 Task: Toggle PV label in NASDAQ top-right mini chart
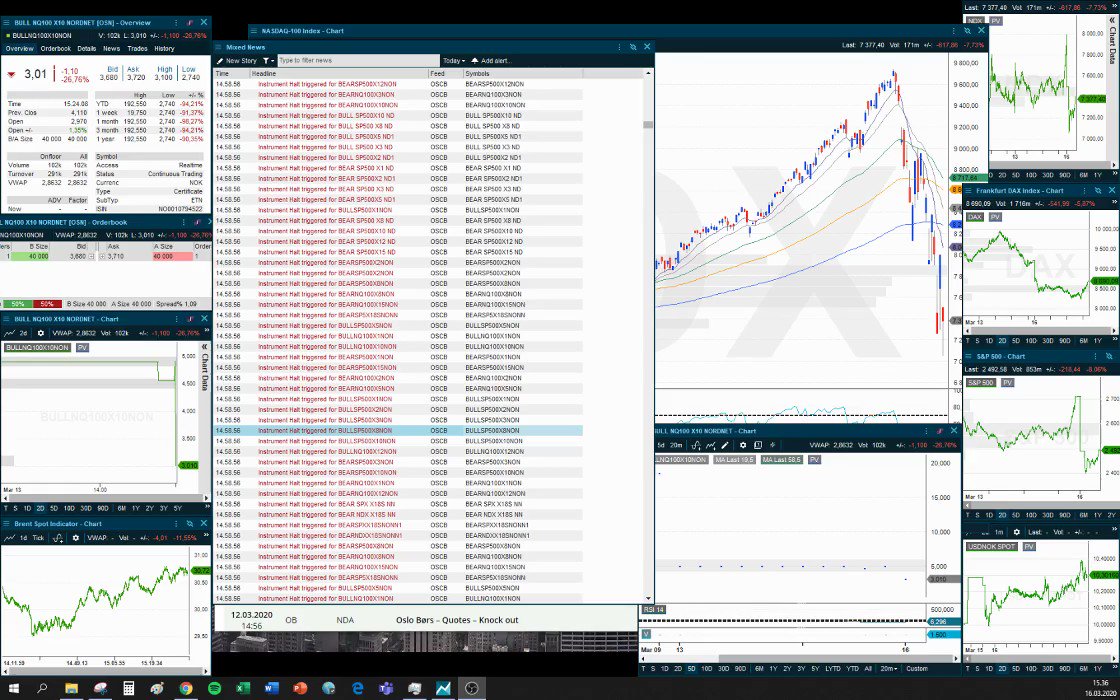[x=996, y=21]
